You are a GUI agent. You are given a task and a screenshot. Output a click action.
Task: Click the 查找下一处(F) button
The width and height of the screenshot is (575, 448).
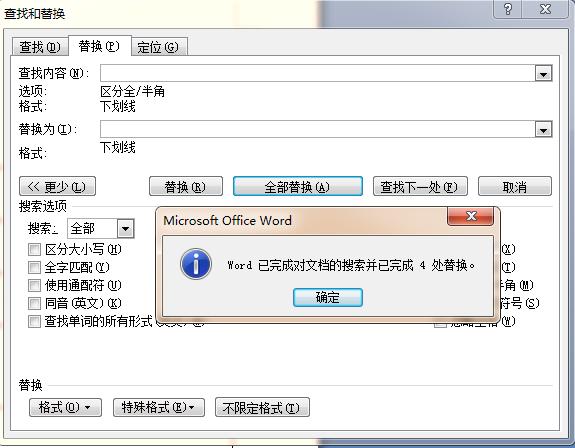click(x=420, y=187)
